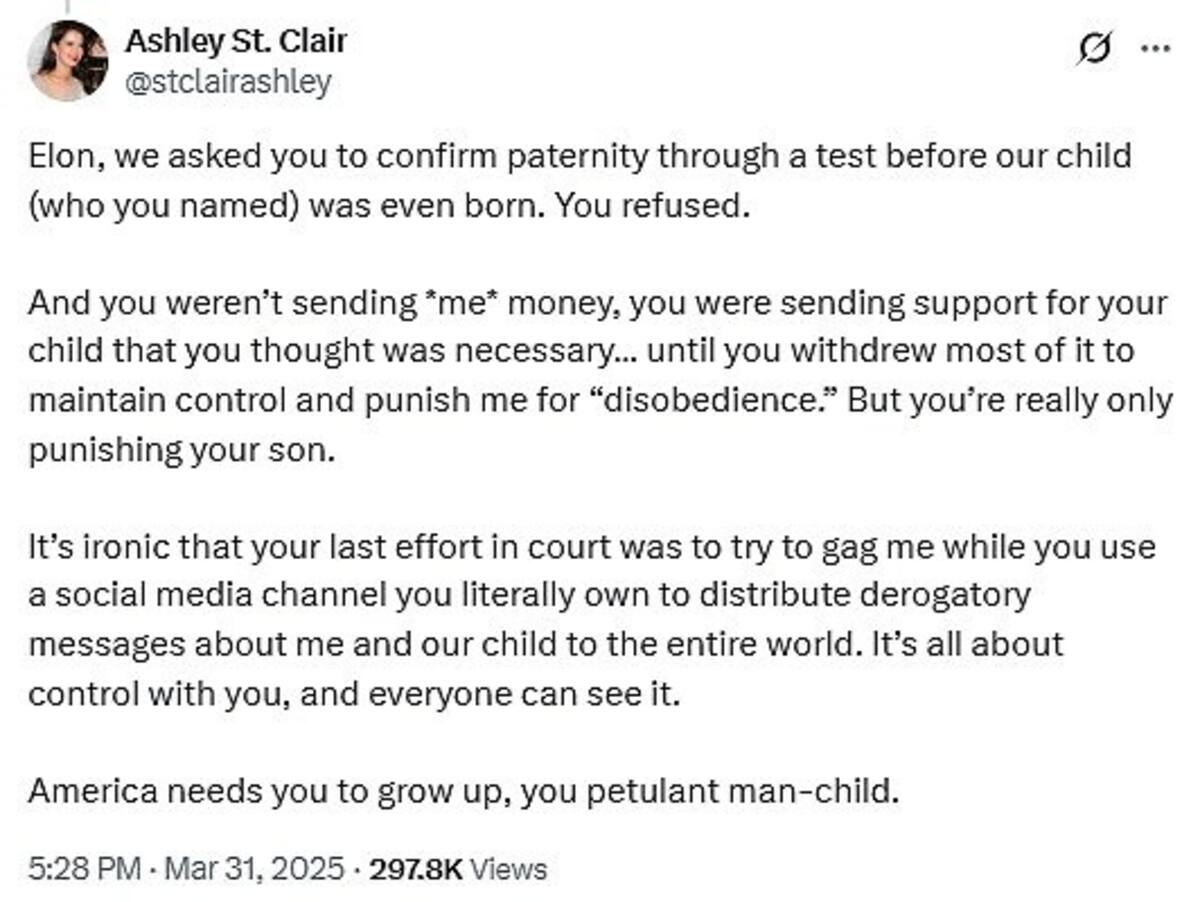Click the 5:28 PM time label
The width and height of the screenshot is (1200, 902).
(83, 869)
